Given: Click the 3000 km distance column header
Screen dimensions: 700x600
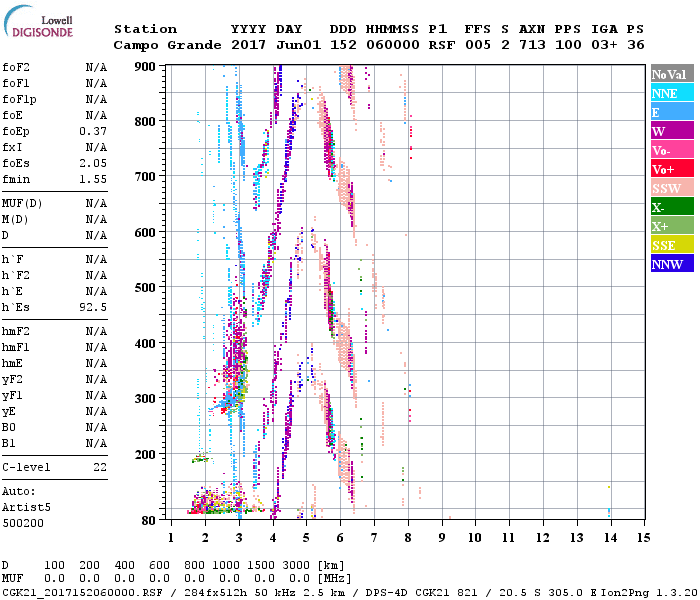Looking at the screenshot, I should pos(296,565).
